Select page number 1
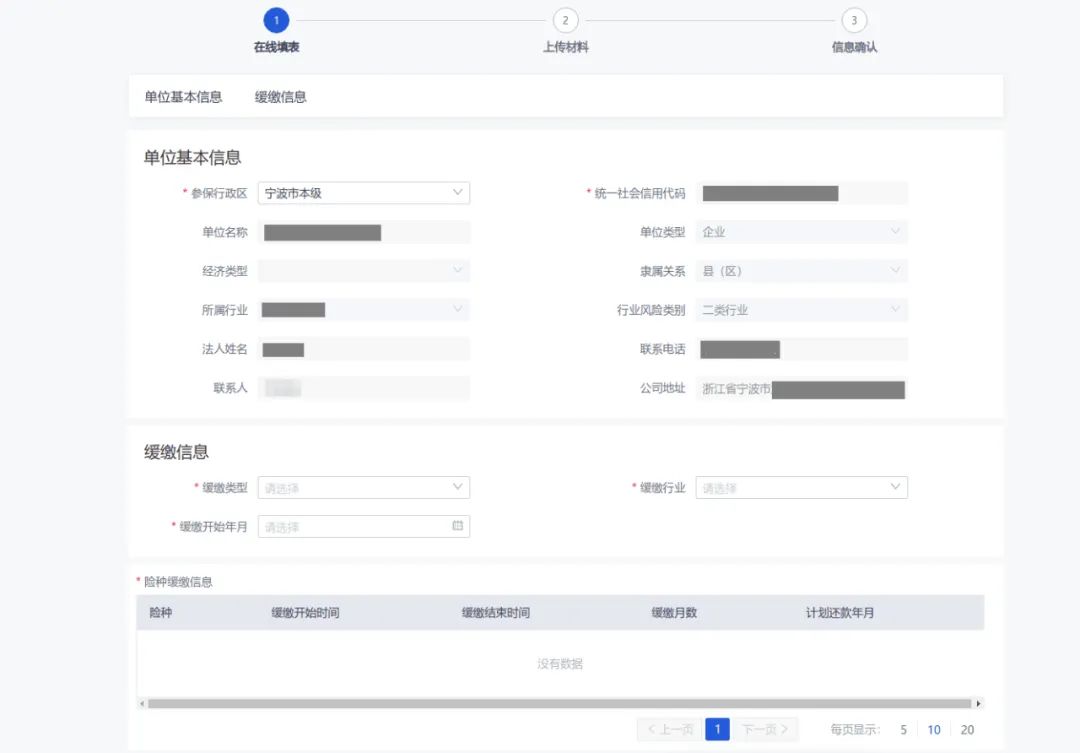This screenshot has height=753, width=1080. click(x=717, y=730)
